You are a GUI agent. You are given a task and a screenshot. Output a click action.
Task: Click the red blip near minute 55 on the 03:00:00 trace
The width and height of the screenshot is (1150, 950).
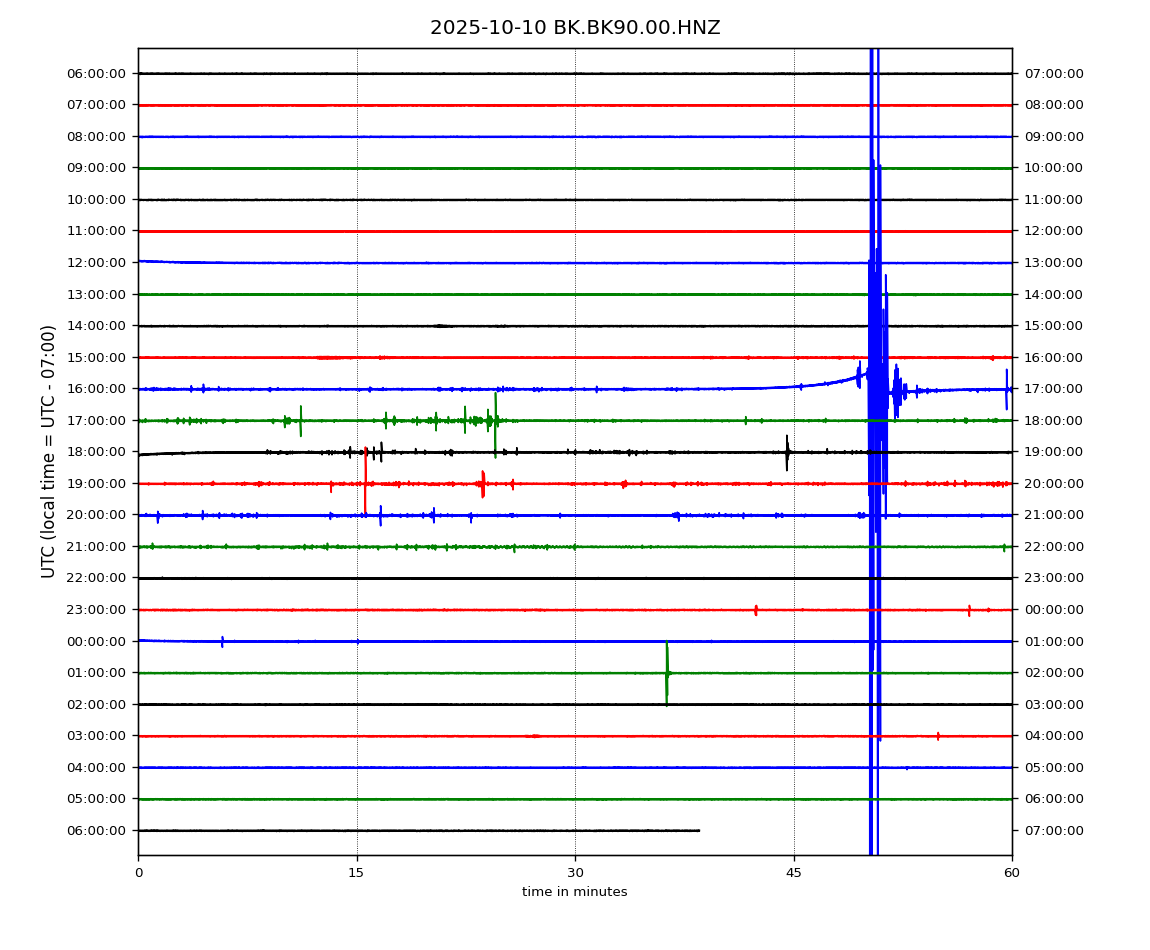[x=938, y=736]
